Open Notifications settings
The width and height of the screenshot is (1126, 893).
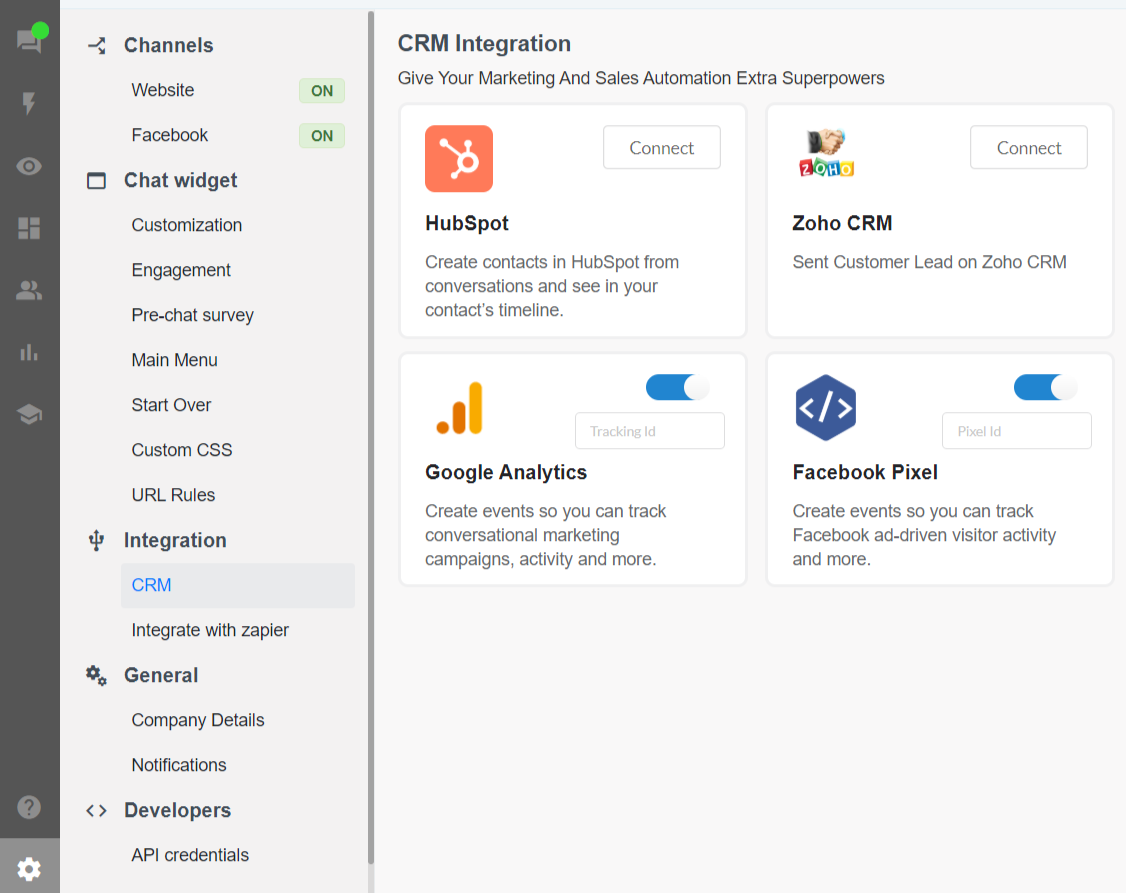pyautogui.click(x=179, y=765)
